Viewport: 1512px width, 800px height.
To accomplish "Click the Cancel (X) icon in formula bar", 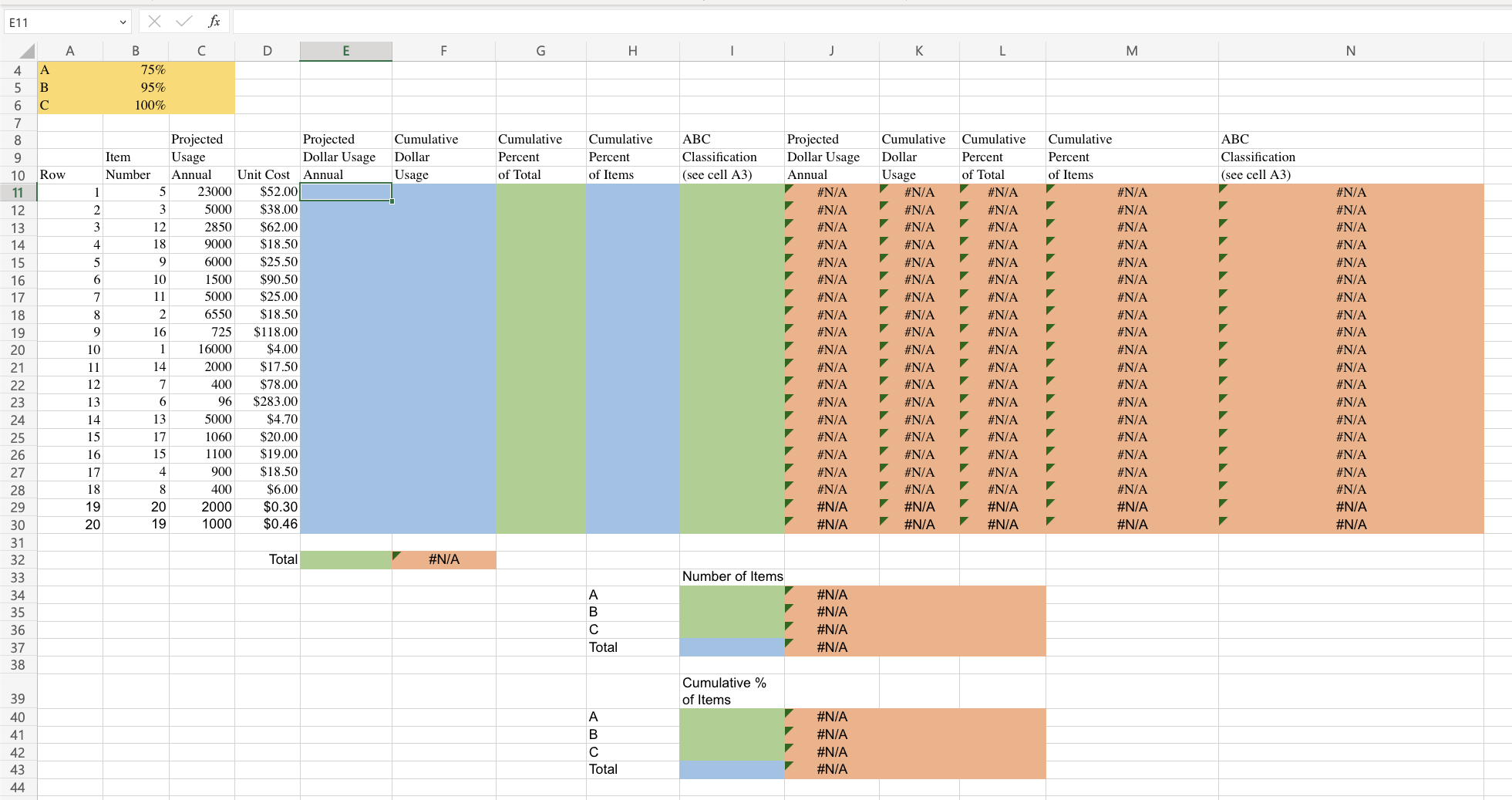I will pyautogui.click(x=153, y=21).
